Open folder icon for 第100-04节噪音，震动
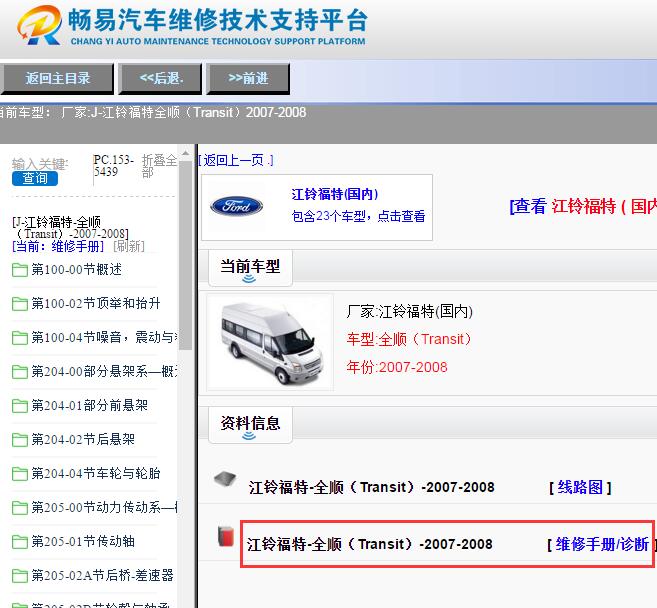This screenshot has height=608, width=657. pos(20,338)
